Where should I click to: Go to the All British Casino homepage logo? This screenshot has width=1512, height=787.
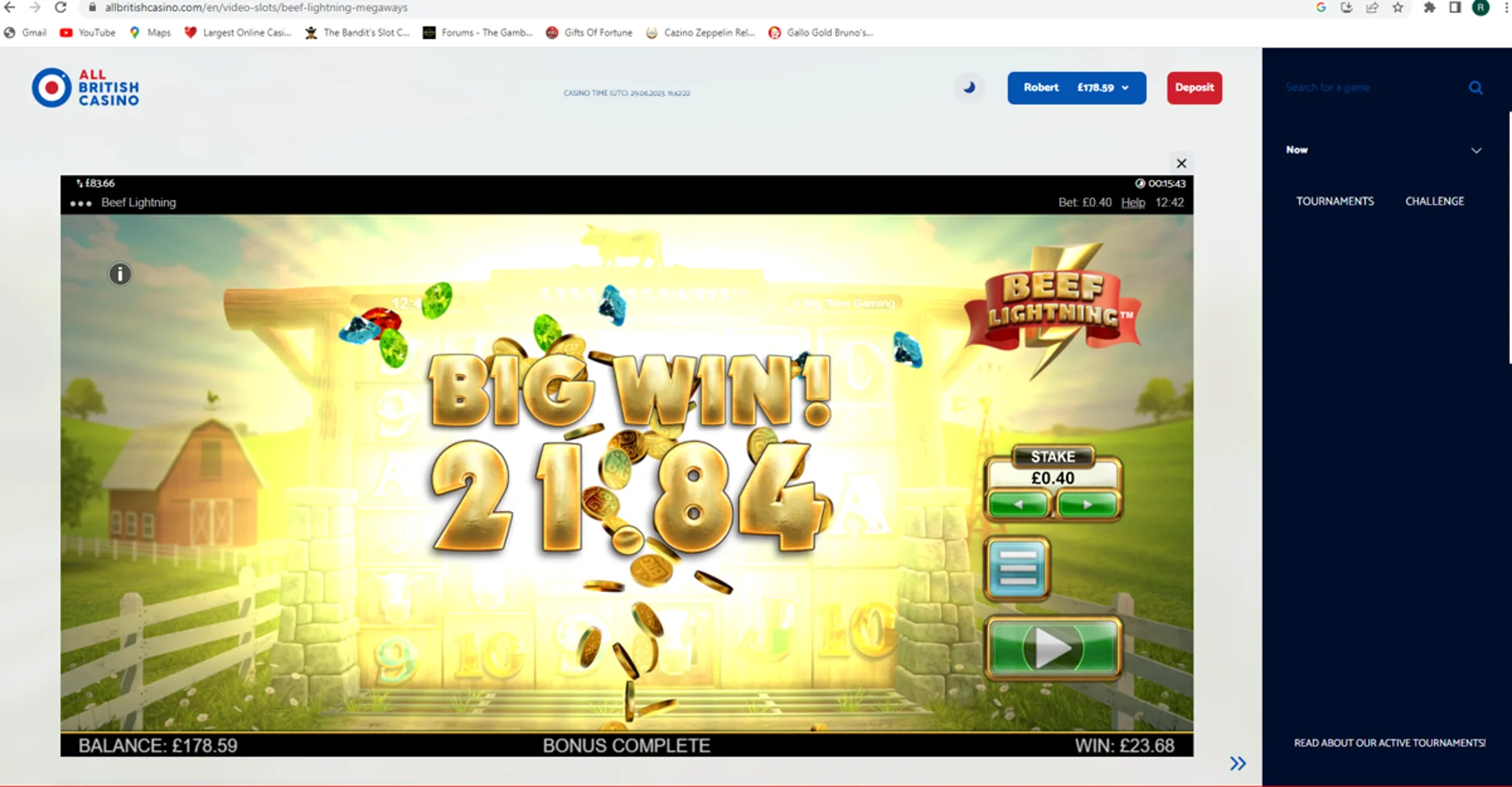[85, 87]
